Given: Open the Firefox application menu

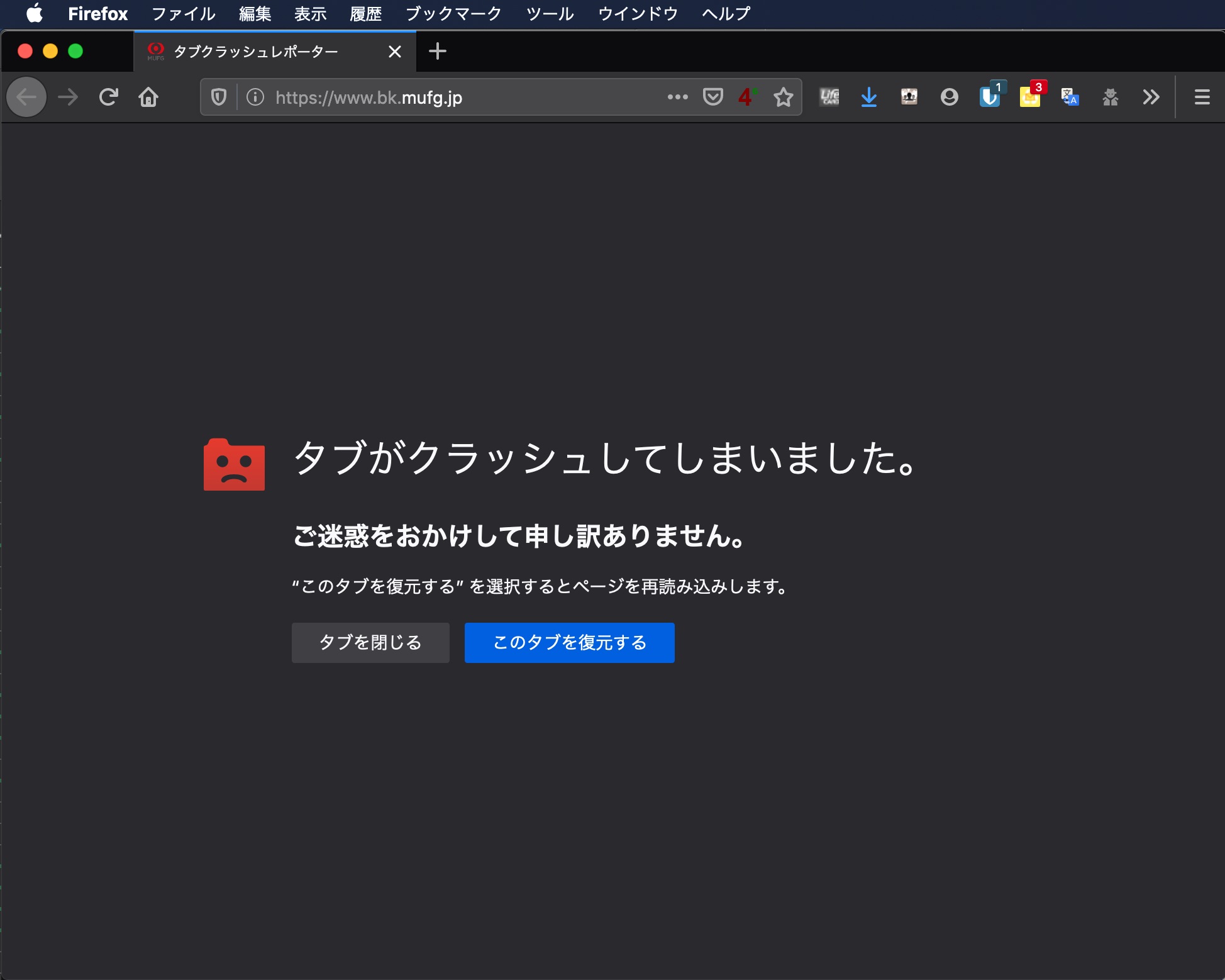Looking at the screenshot, I should [98, 13].
